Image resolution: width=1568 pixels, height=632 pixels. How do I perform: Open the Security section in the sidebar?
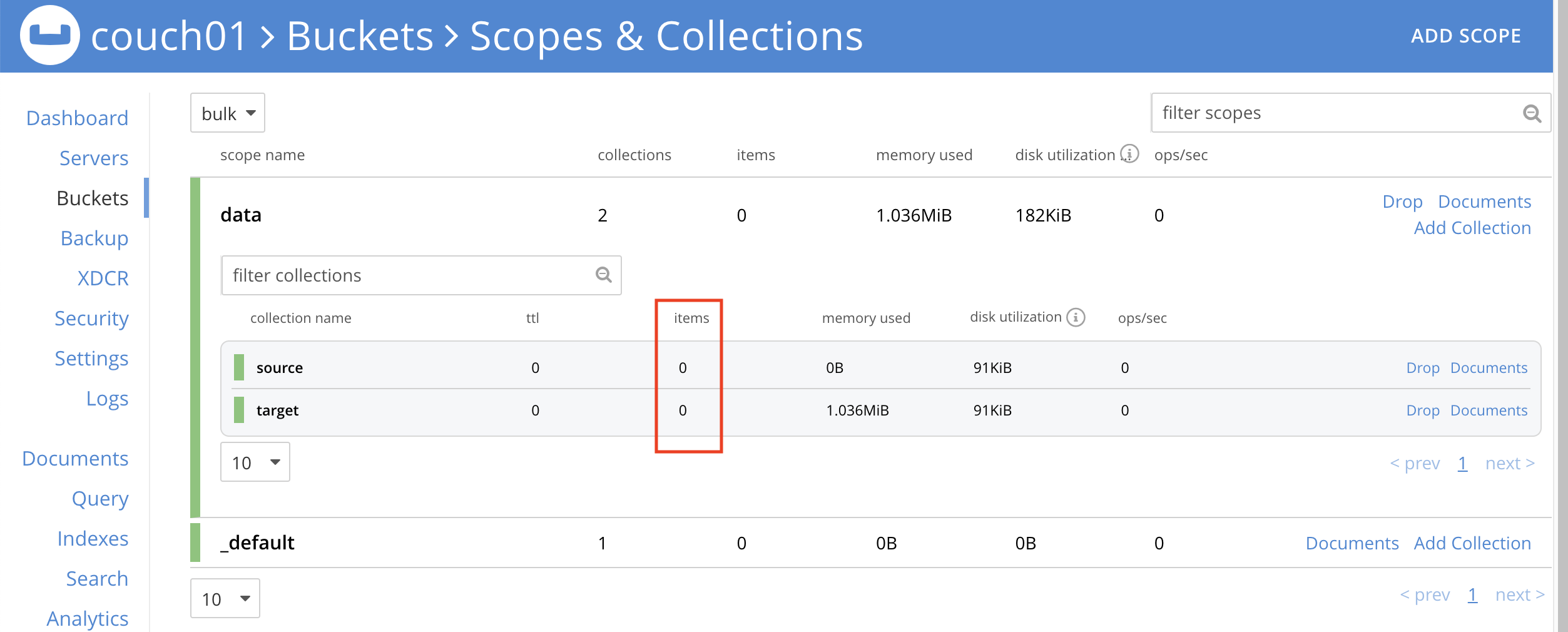pyautogui.click(x=91, y=318)
